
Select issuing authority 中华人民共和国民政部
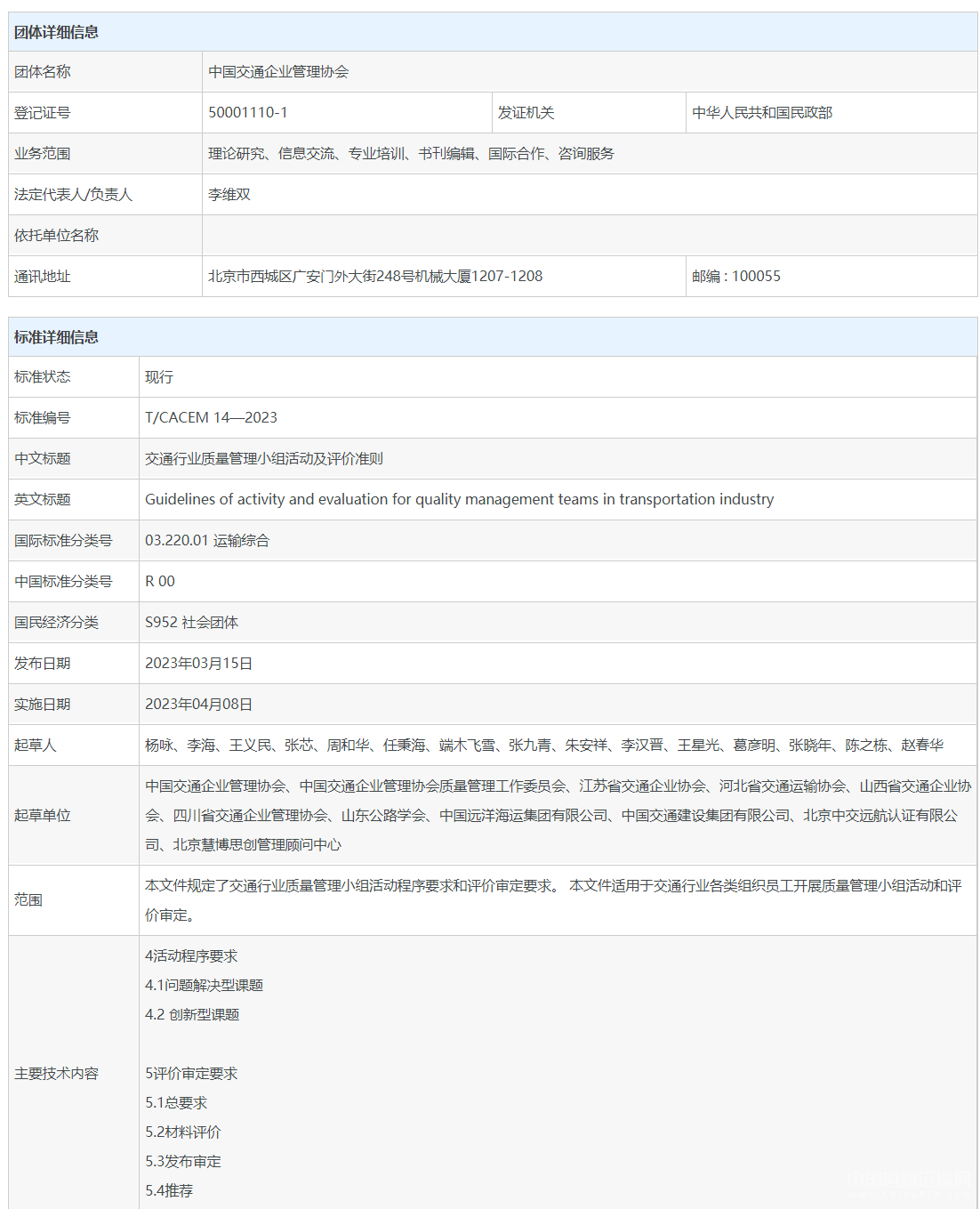pyautogui.click(x=762, y=113)
